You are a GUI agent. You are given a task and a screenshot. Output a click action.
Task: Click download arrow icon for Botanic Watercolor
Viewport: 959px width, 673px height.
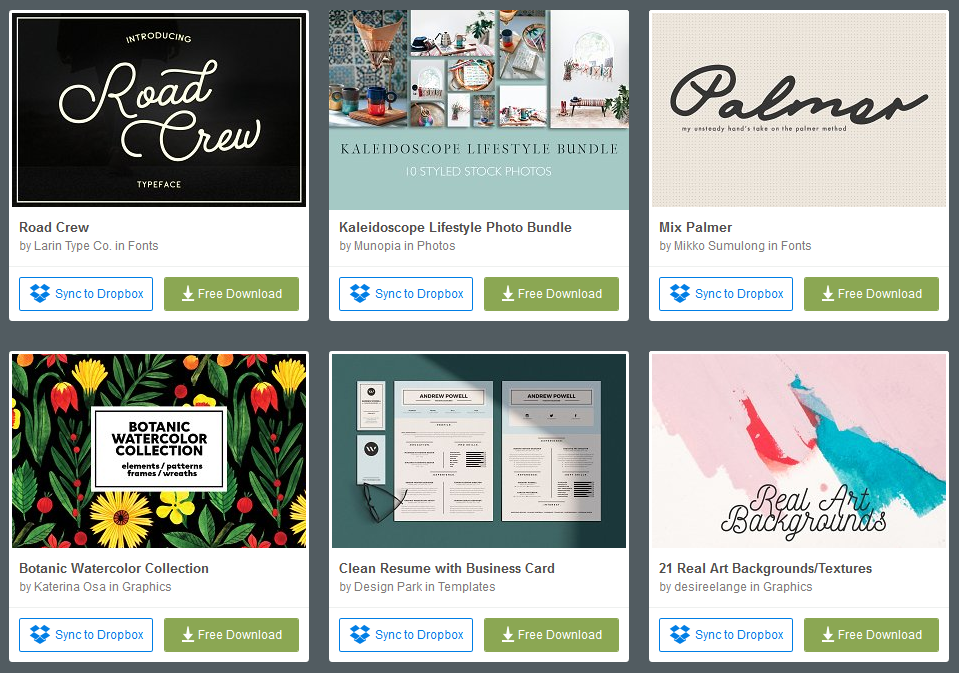coord(188,634)
